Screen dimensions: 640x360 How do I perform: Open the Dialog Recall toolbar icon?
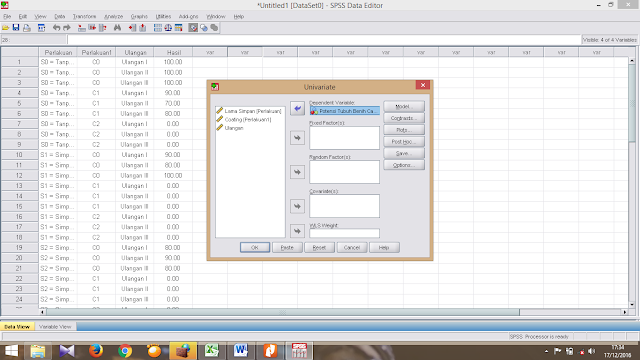click(41, 28)
